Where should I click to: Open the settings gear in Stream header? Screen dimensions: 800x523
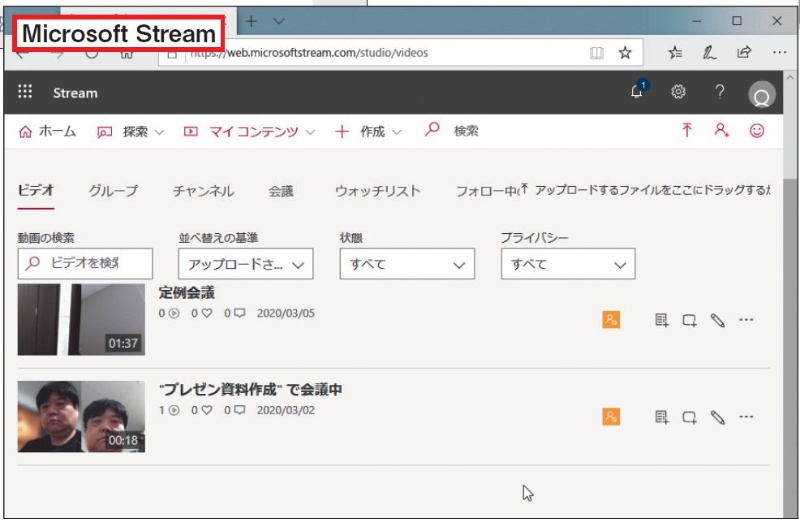point(678,92)
